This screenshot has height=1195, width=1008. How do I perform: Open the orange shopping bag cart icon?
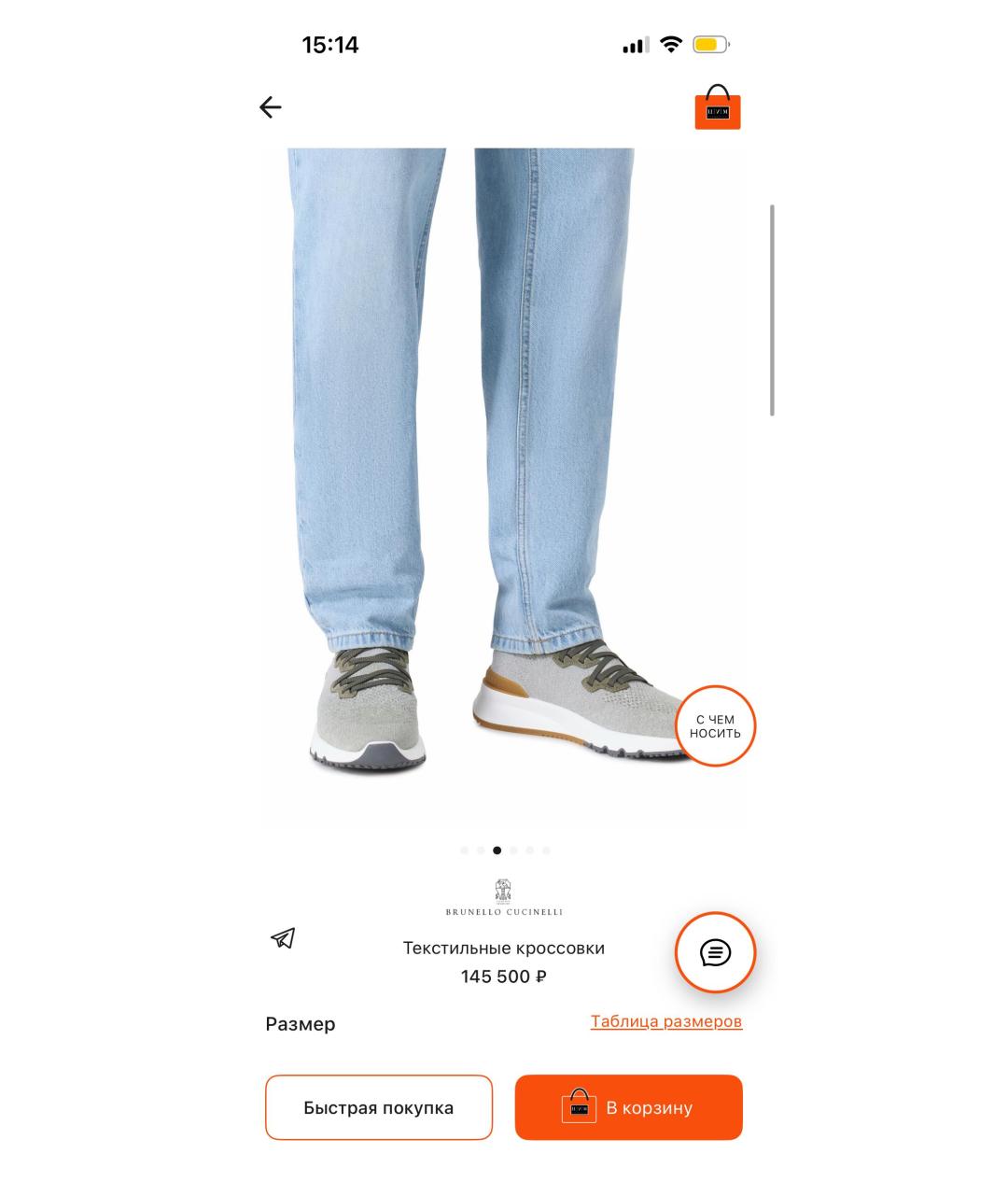click(718, 107)
